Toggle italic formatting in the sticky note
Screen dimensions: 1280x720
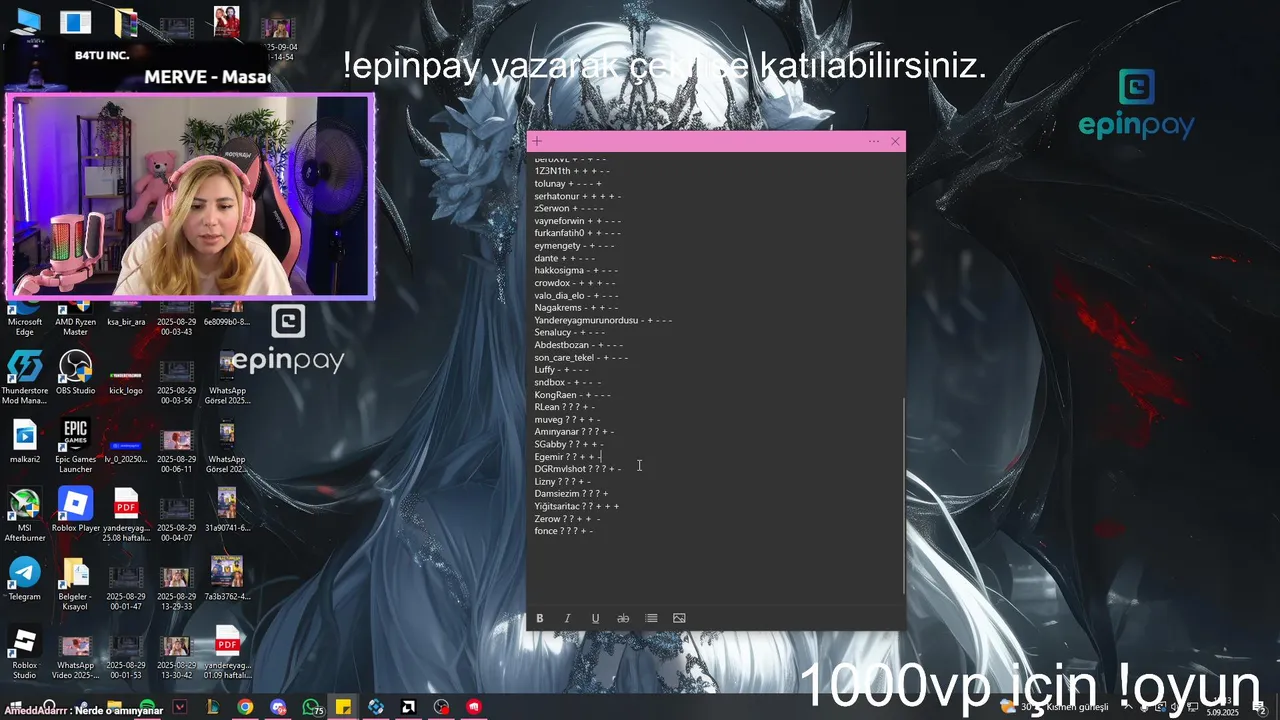567,618
